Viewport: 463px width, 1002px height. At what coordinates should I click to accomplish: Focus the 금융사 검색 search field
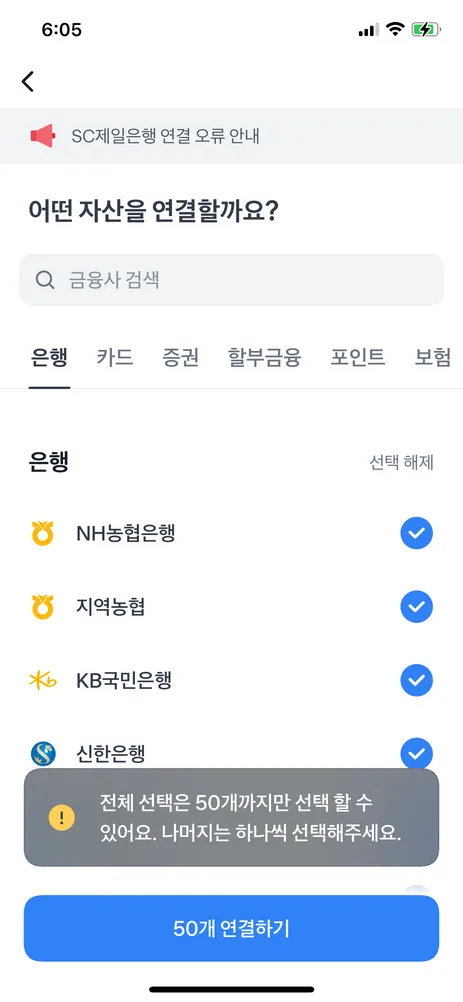231,280
